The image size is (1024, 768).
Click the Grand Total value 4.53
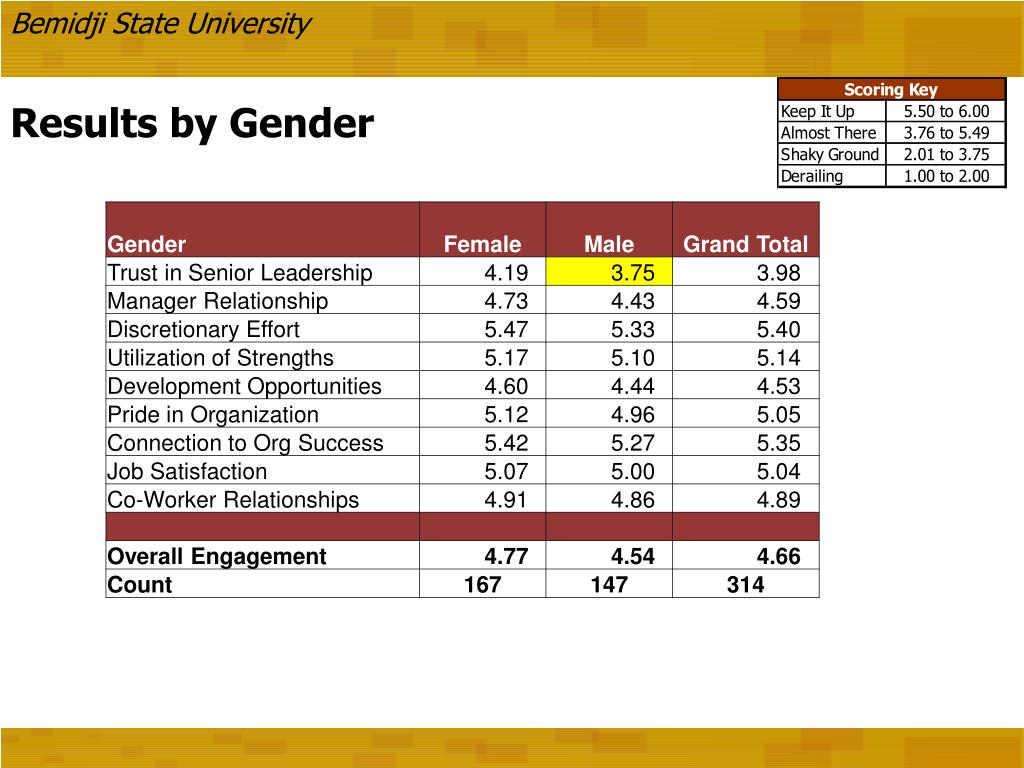(x=778, y=386)
